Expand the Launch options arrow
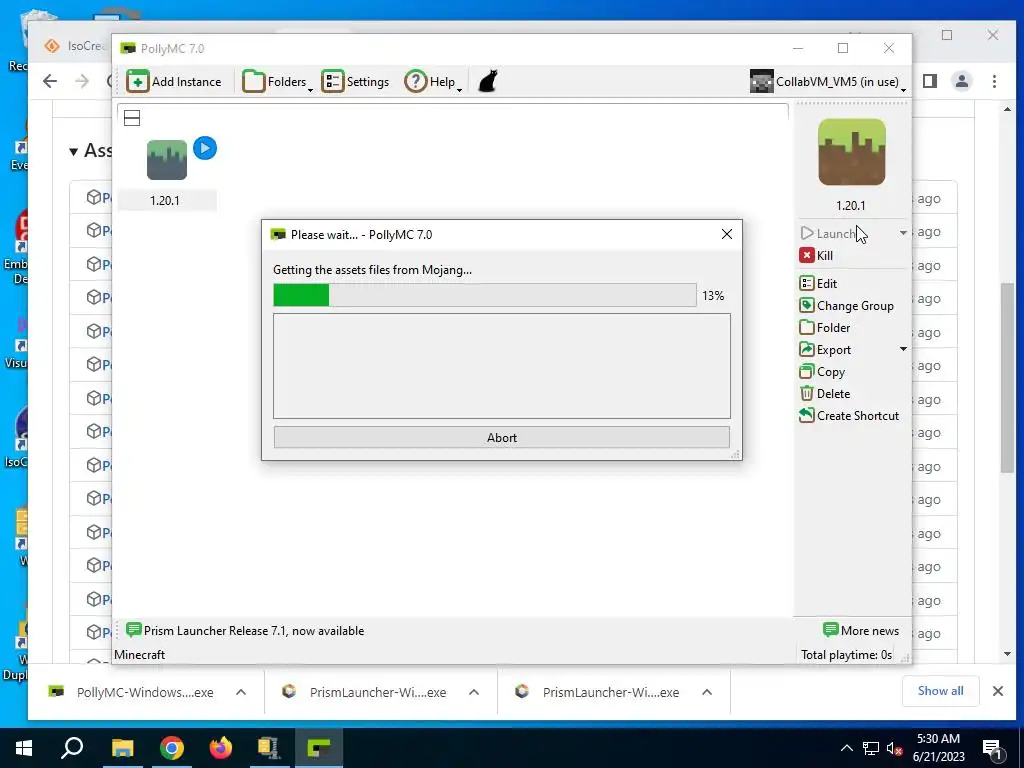 (x=903, y=233)
